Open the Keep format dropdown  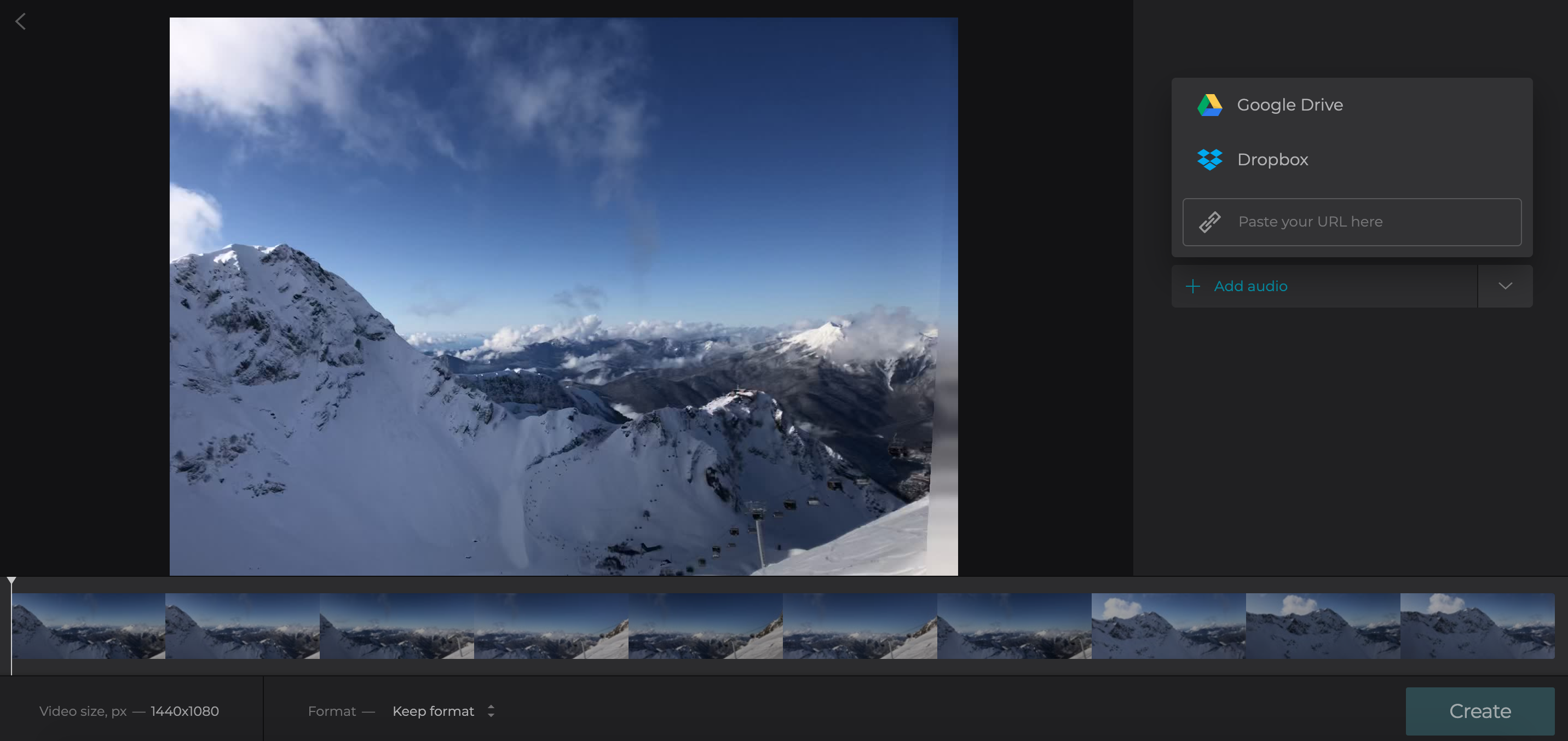click(434, 710)
